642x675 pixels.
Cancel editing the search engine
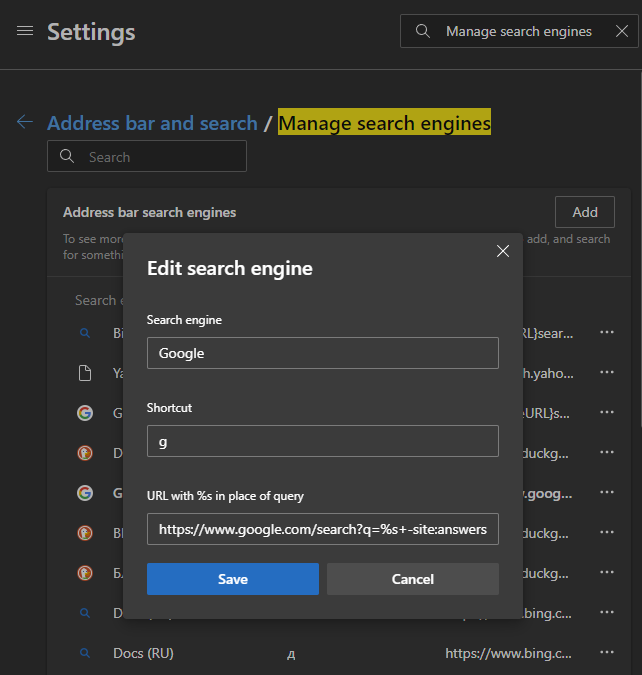point(413,579)
